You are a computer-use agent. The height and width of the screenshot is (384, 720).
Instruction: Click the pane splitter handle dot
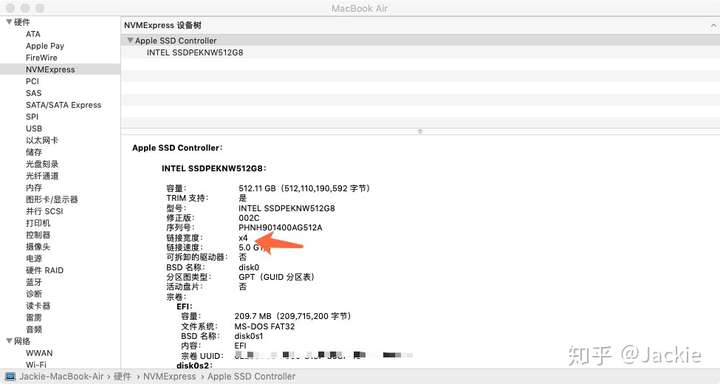tap(420, 131)
